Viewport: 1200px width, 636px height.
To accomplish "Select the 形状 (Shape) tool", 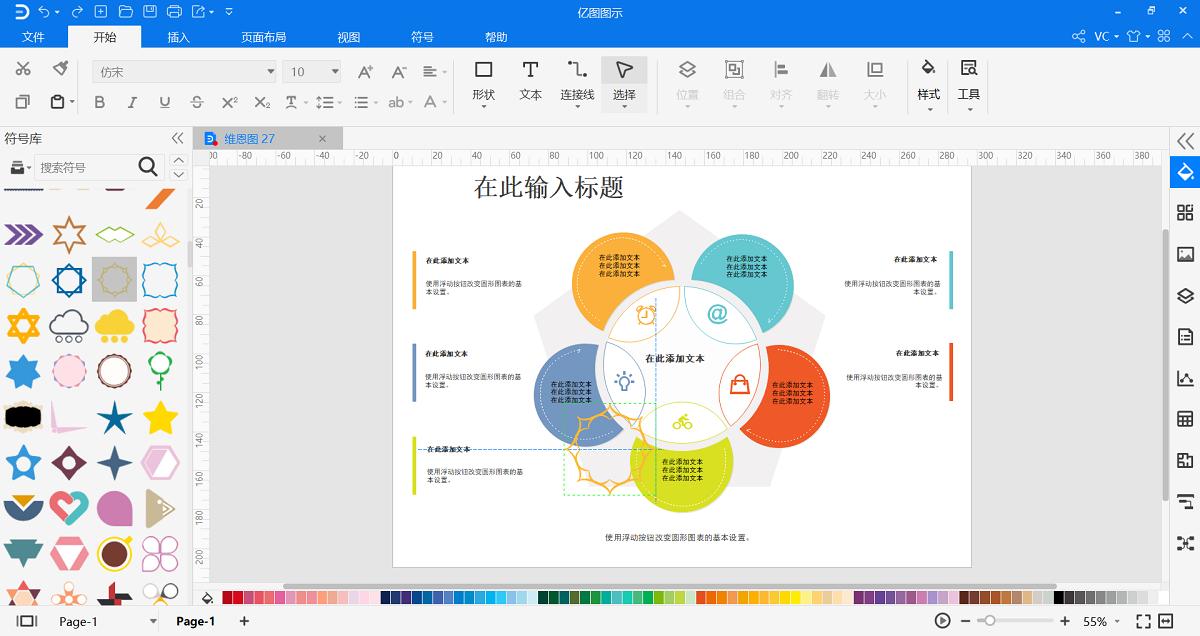I will point(483,80).
